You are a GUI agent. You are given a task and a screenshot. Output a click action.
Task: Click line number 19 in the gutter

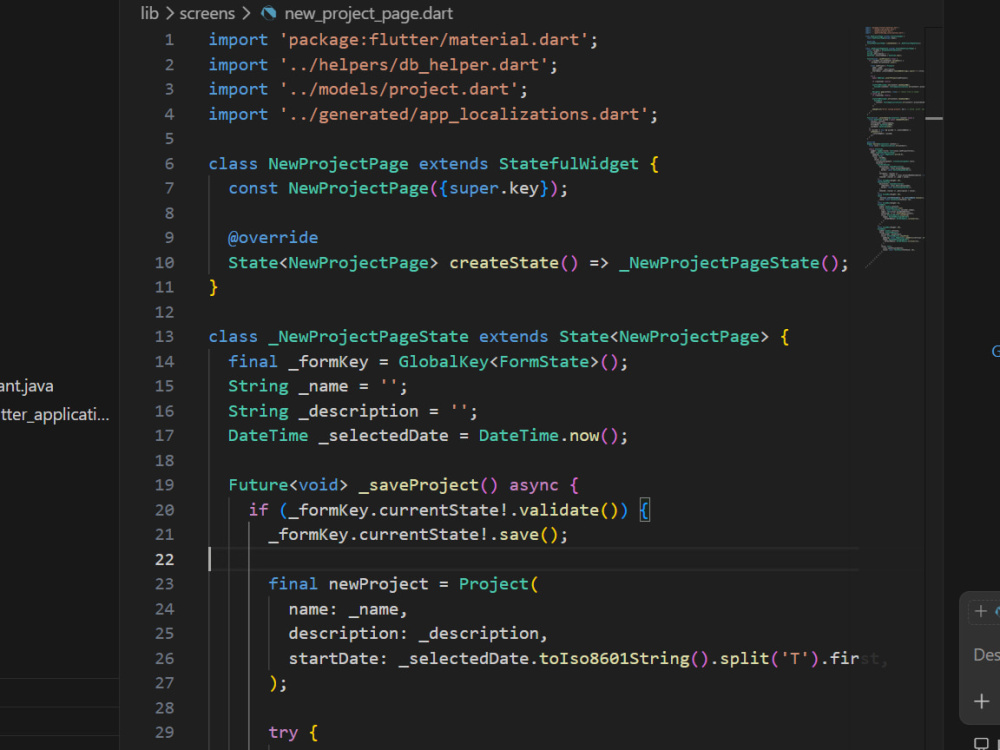coord(164,485)
